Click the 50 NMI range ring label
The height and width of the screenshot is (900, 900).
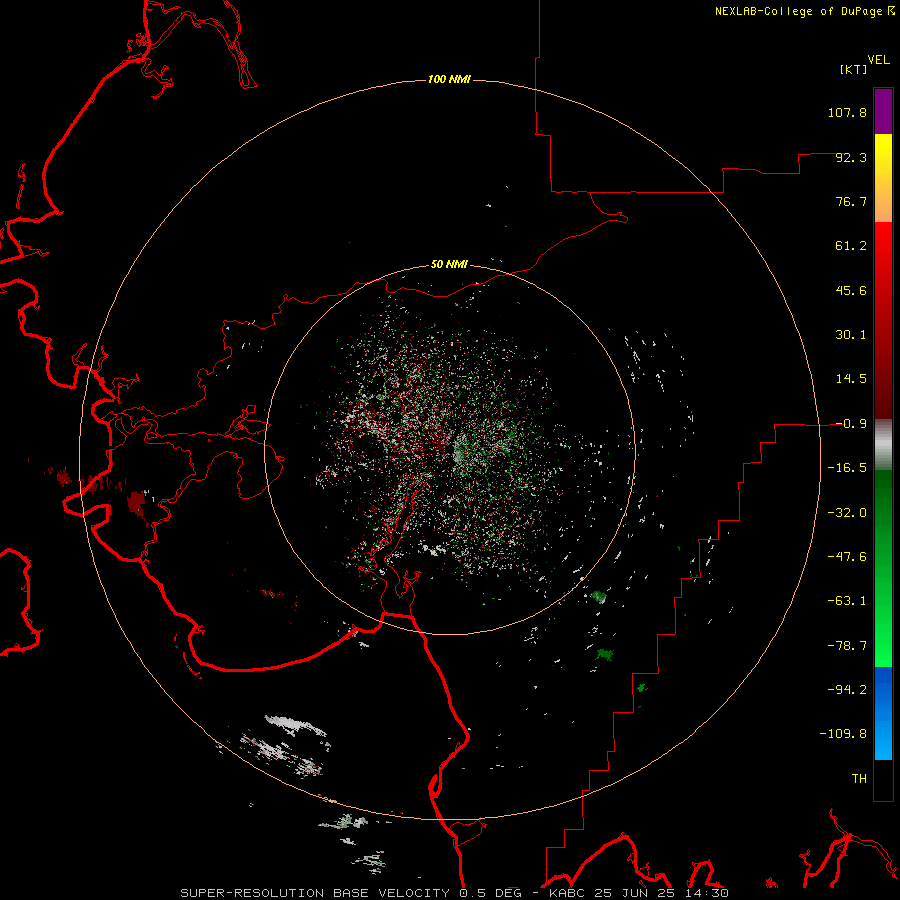[449, 265]
